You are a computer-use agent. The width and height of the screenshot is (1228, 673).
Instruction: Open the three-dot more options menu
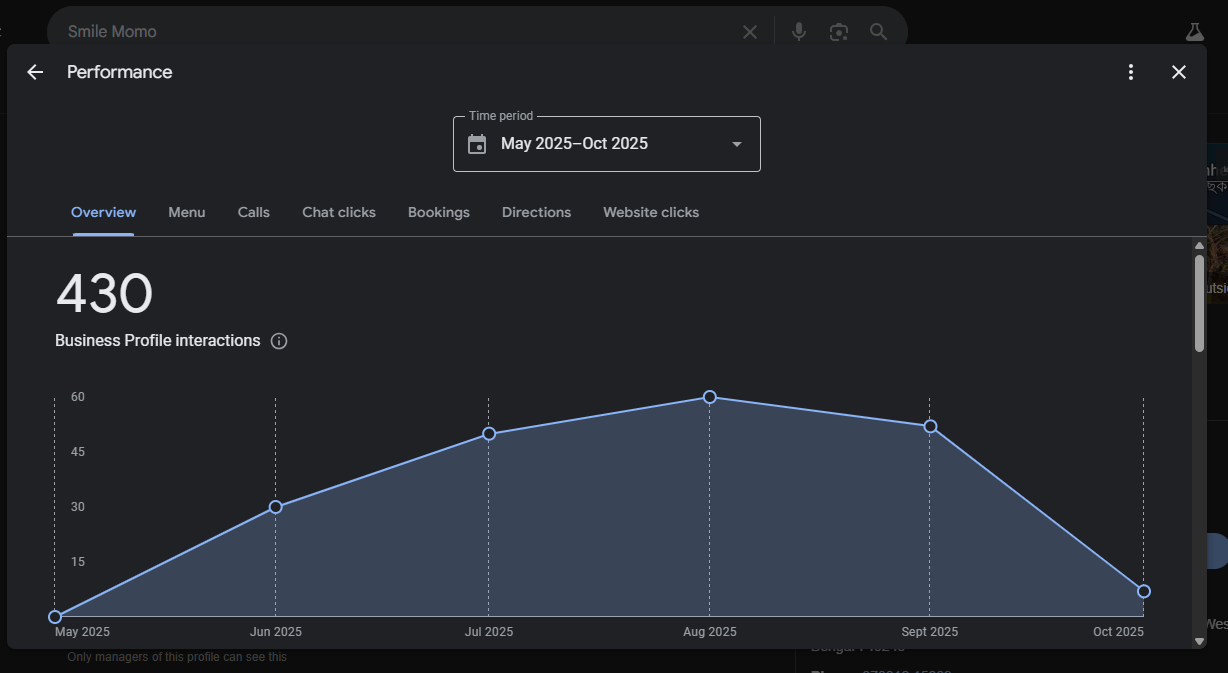tap(1130, 72)
